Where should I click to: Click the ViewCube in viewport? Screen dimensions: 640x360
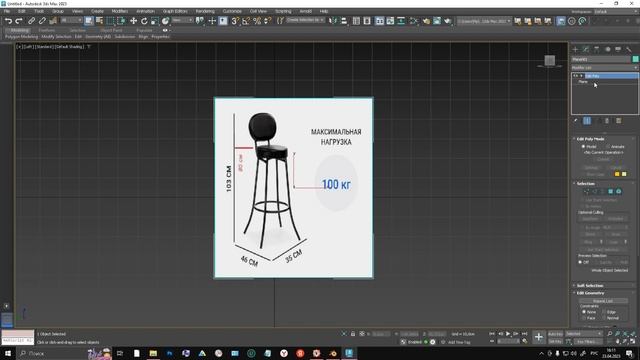[x=550, y=61]
